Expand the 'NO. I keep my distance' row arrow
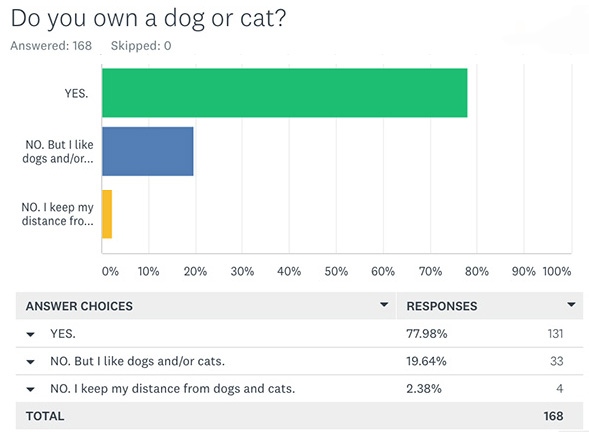Screen dimensions: 589x433 (x=30, y=389)
